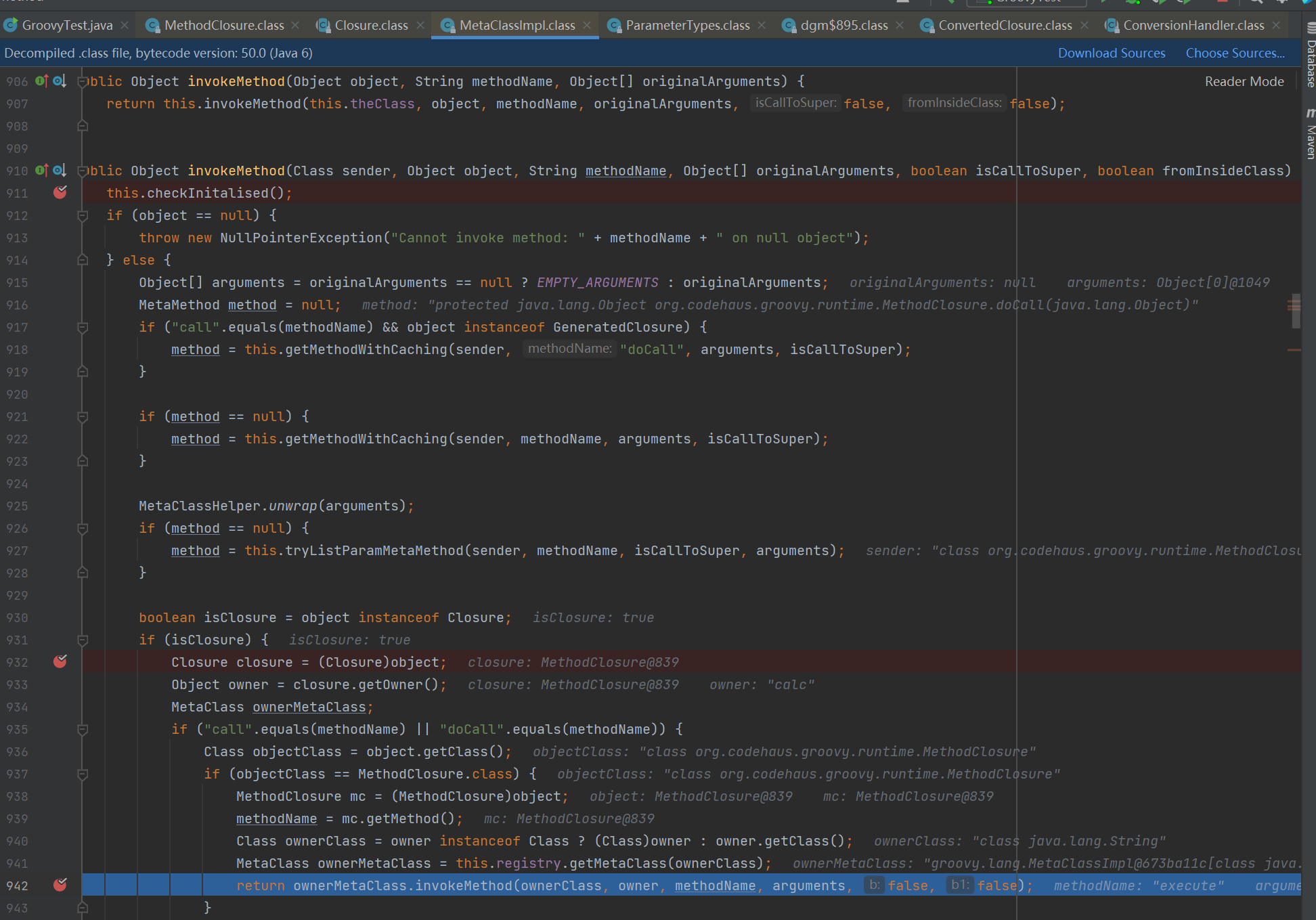Collapse the if-block fold at line 917
The height and width of the screenshot is (920, 1316).
click(83, 328)
